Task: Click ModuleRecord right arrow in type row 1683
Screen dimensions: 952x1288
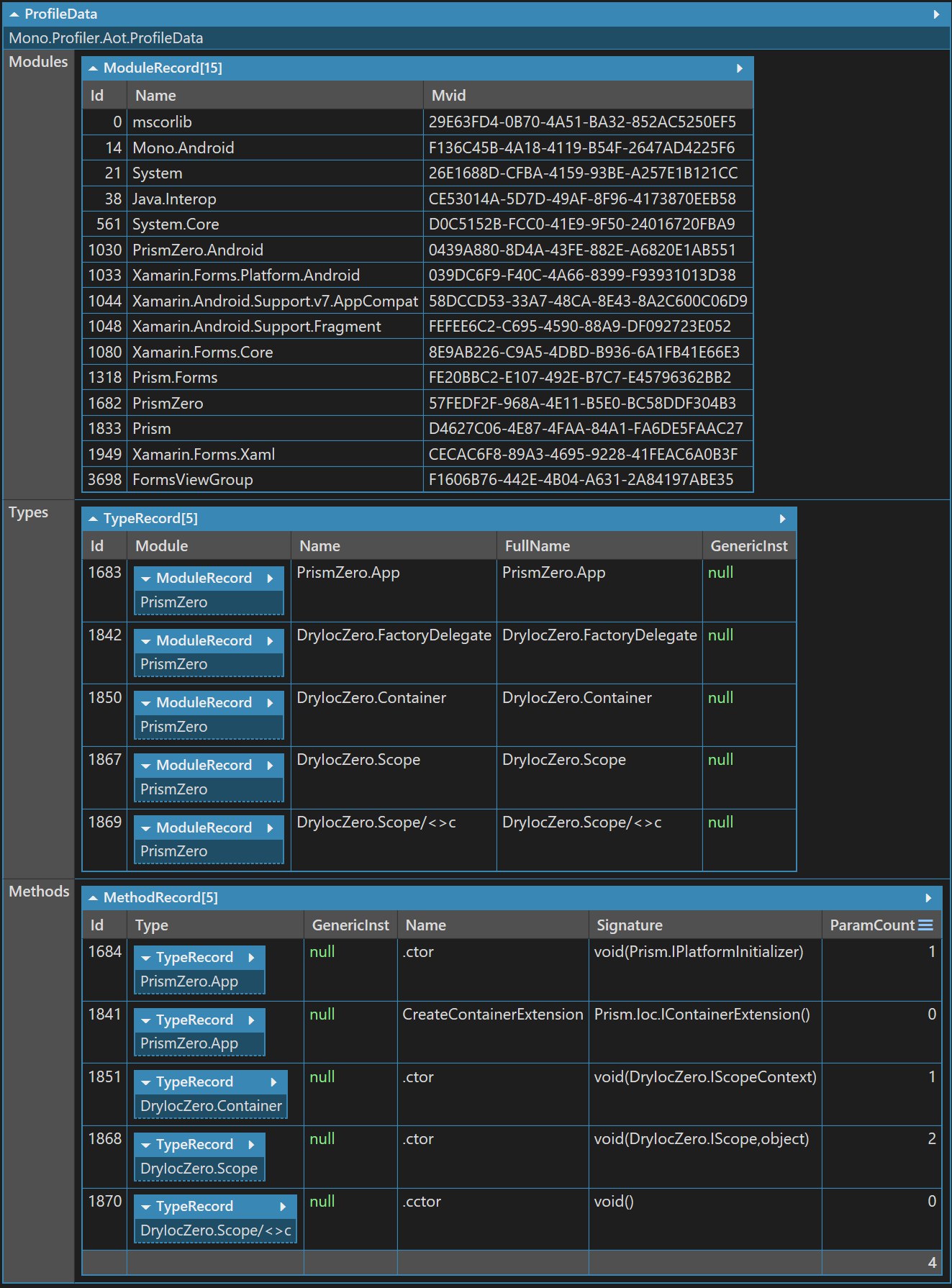Action: pos(271,579)
